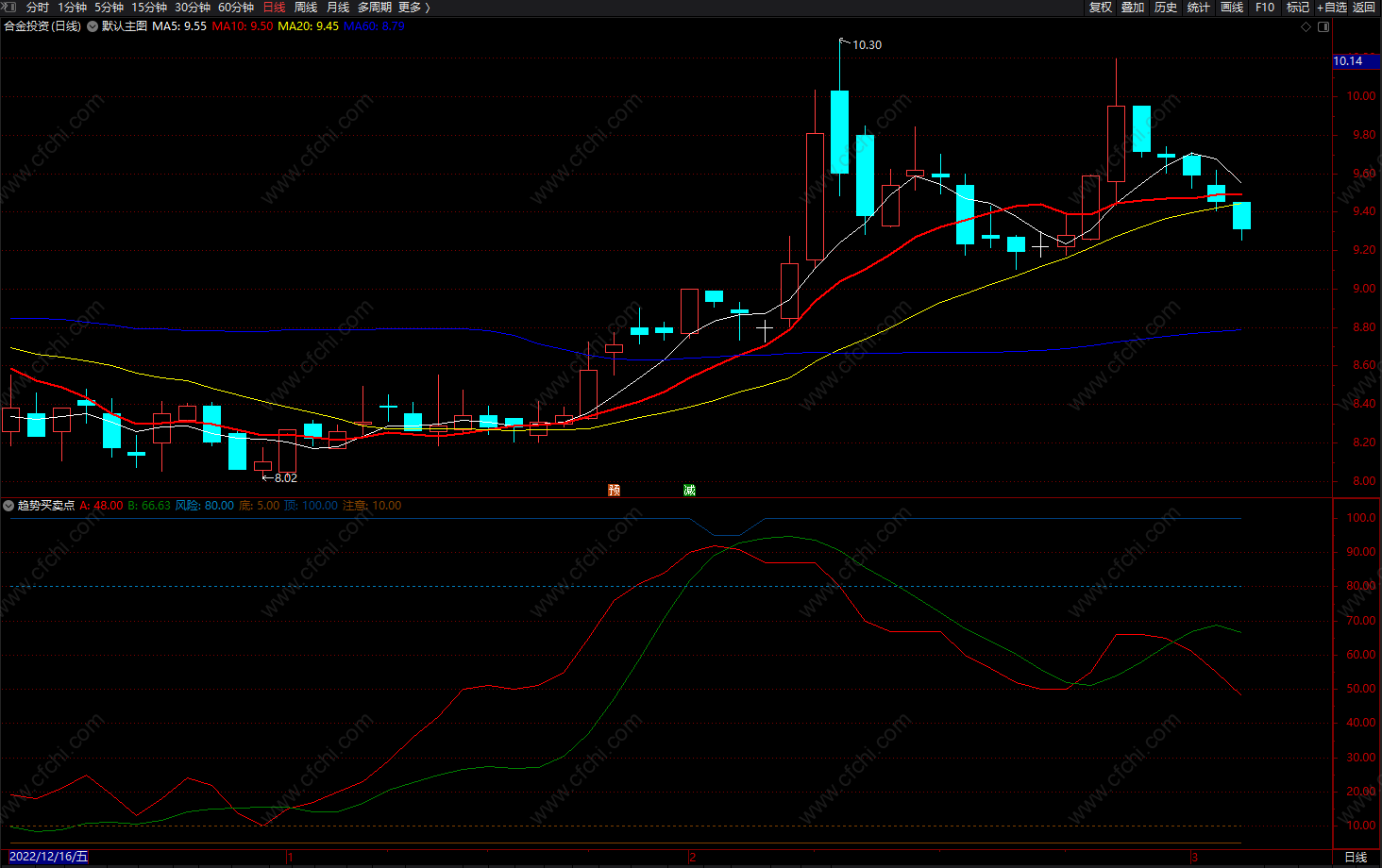The width and height of the screenshot is (1382, 868).
Task: Switch to 周线 weekly chart
Action: (306, 8)
